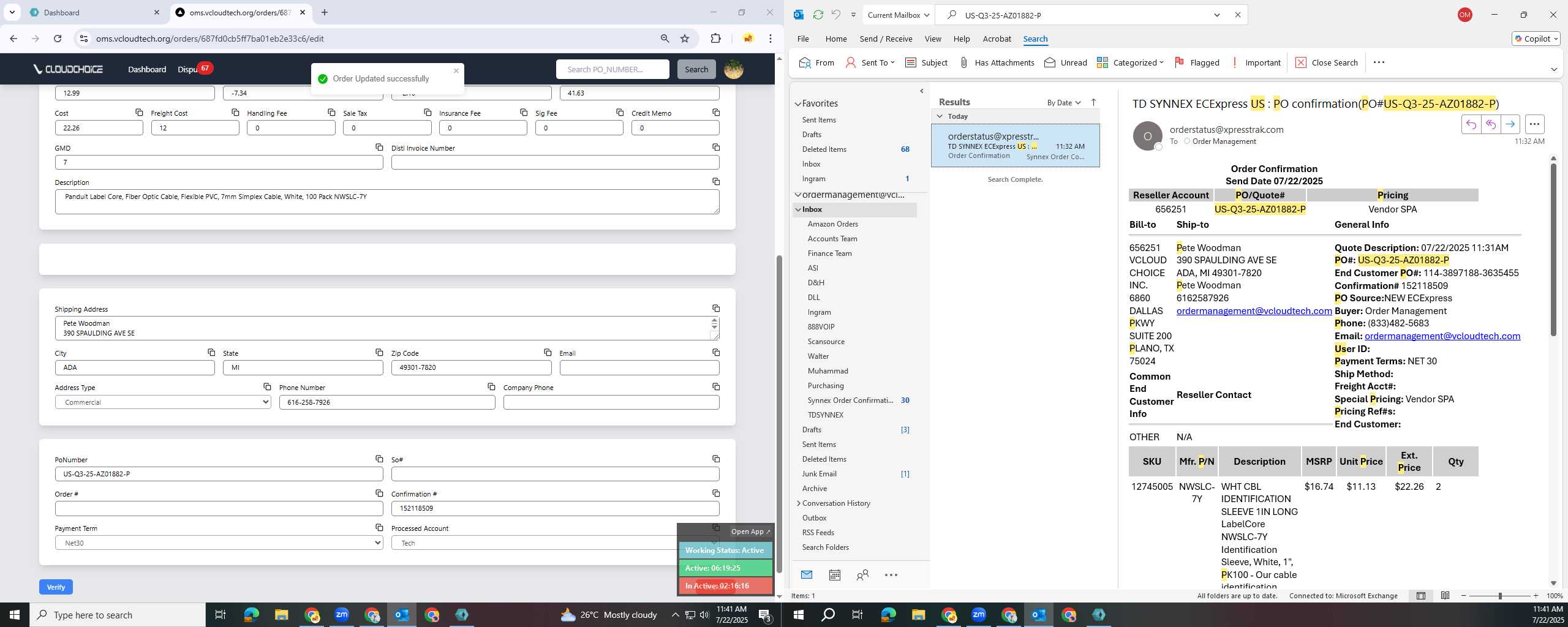
Task: Expand the Conversation History folder
Action: [x=798, y=503]
